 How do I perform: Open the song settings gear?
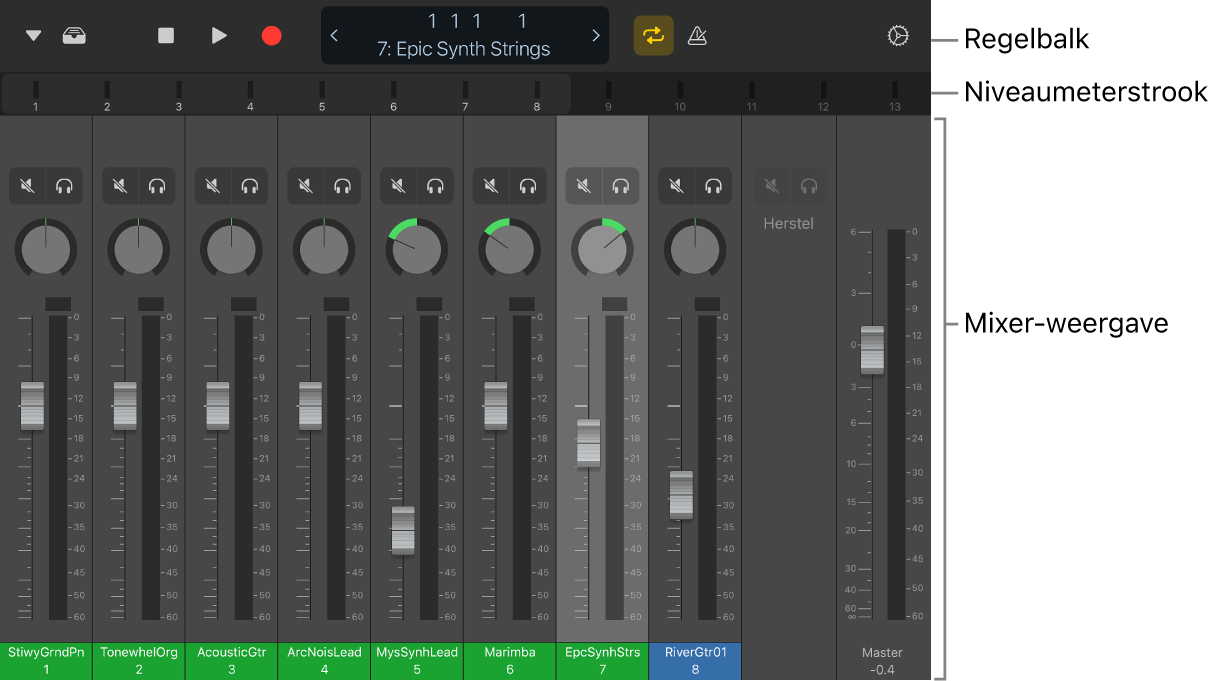pos(898,35)
